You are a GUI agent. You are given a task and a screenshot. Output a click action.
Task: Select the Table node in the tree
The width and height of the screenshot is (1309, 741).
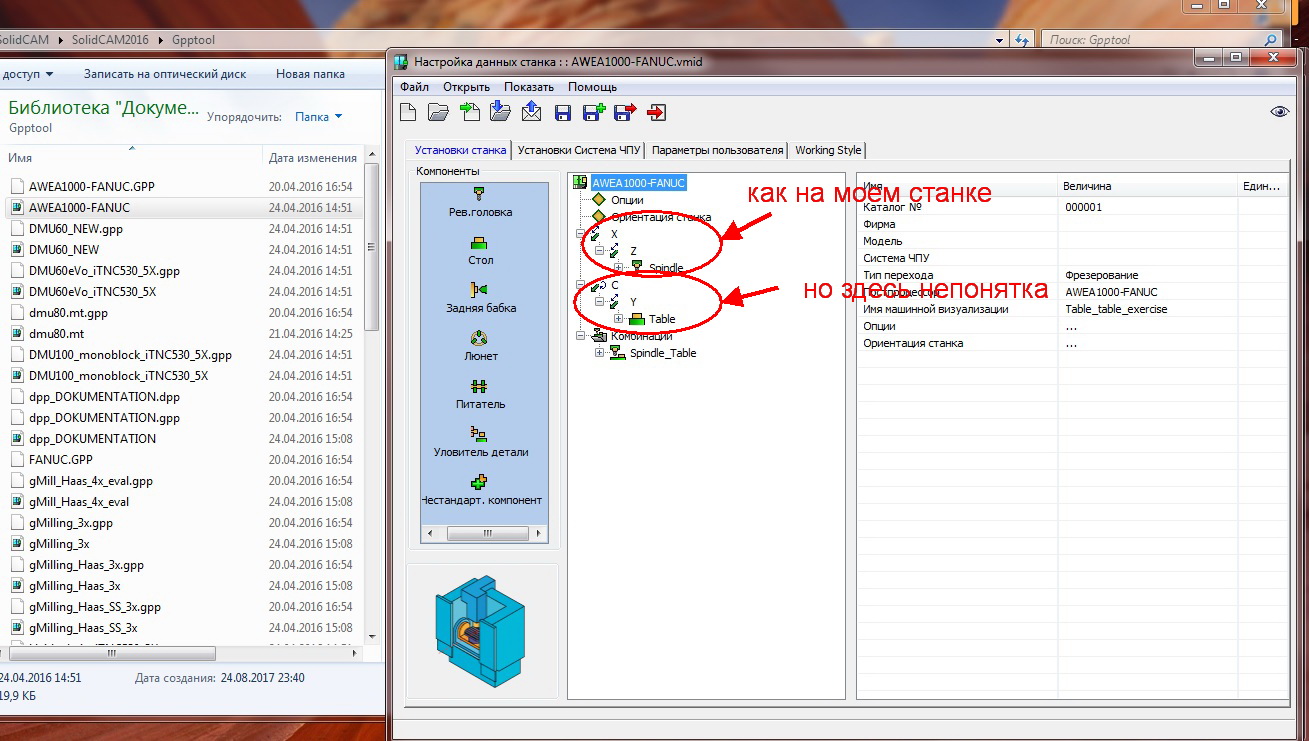tap(662, 319)
